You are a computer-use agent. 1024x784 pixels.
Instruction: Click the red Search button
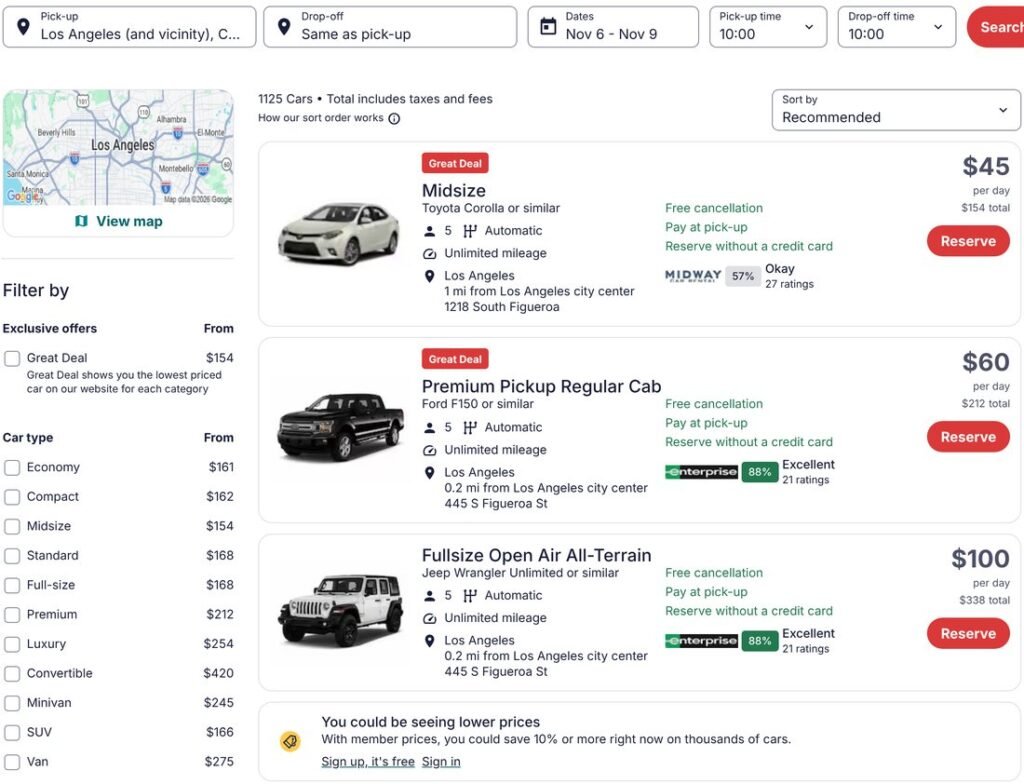coord(997,27)
